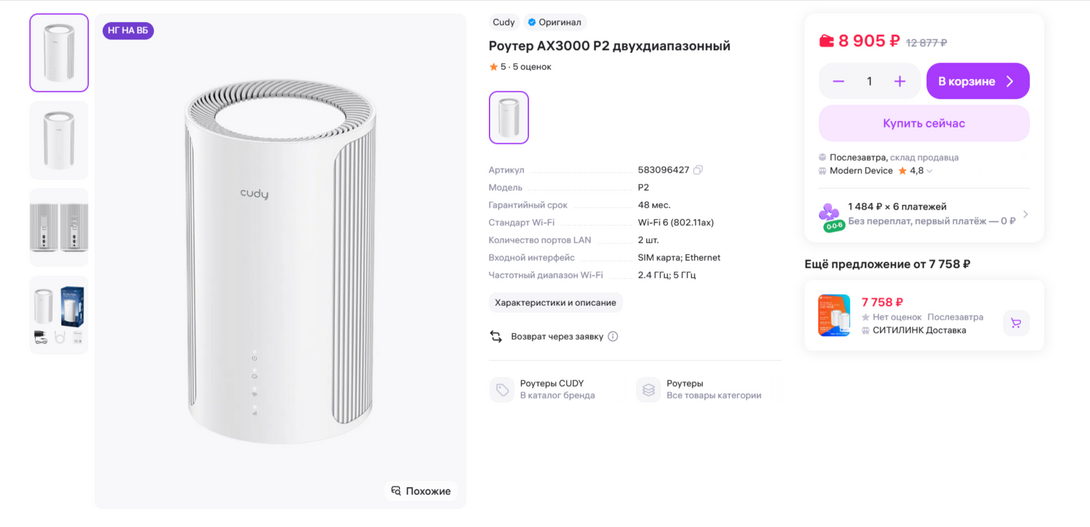Select the second router thumbnail
This screenshot has width=1090, height=527.
pos(59,140)
